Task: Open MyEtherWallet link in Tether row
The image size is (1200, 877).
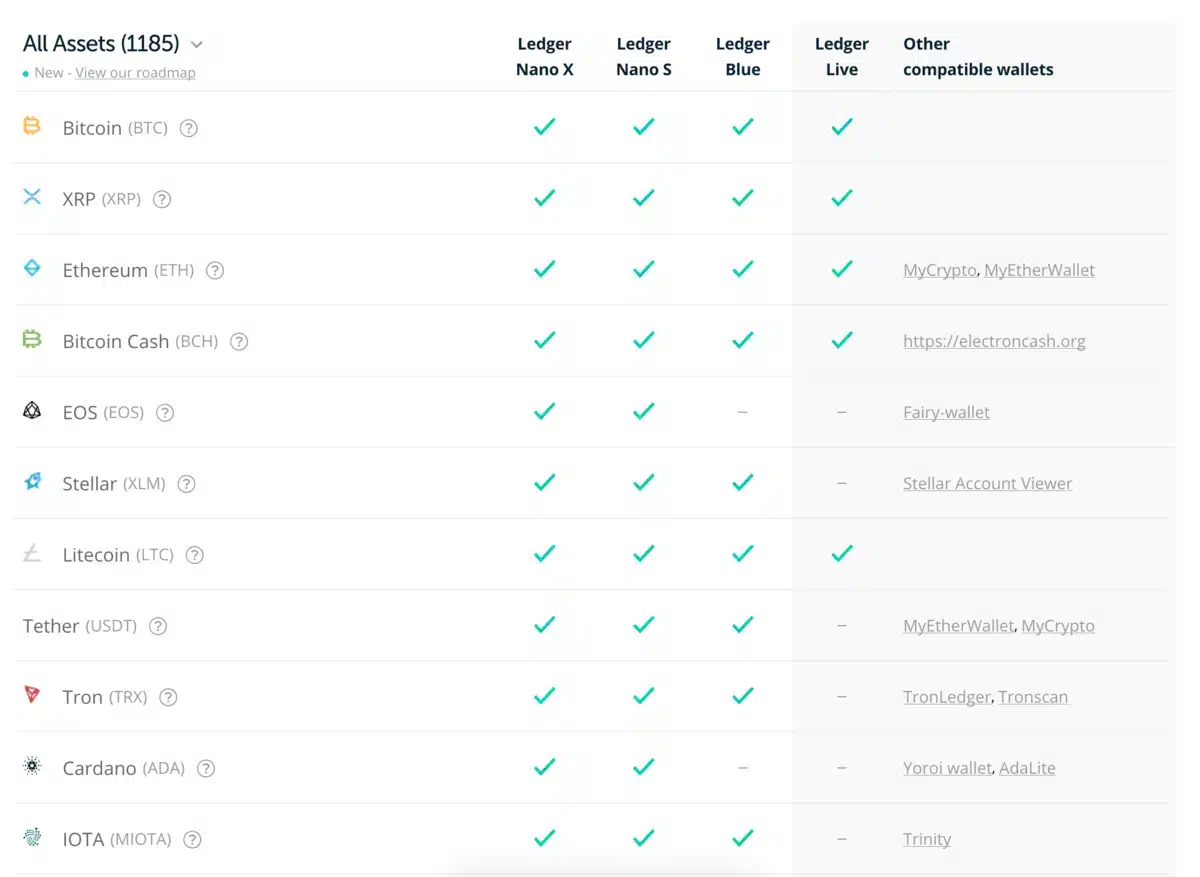Action: [959, 626]
